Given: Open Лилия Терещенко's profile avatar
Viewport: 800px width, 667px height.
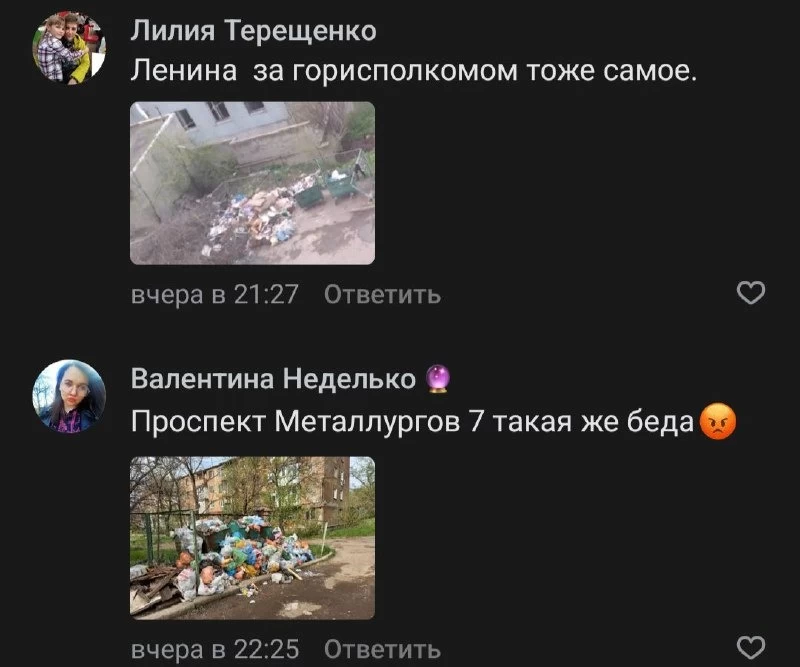Looking at the screenshot, I should point(69,48).
